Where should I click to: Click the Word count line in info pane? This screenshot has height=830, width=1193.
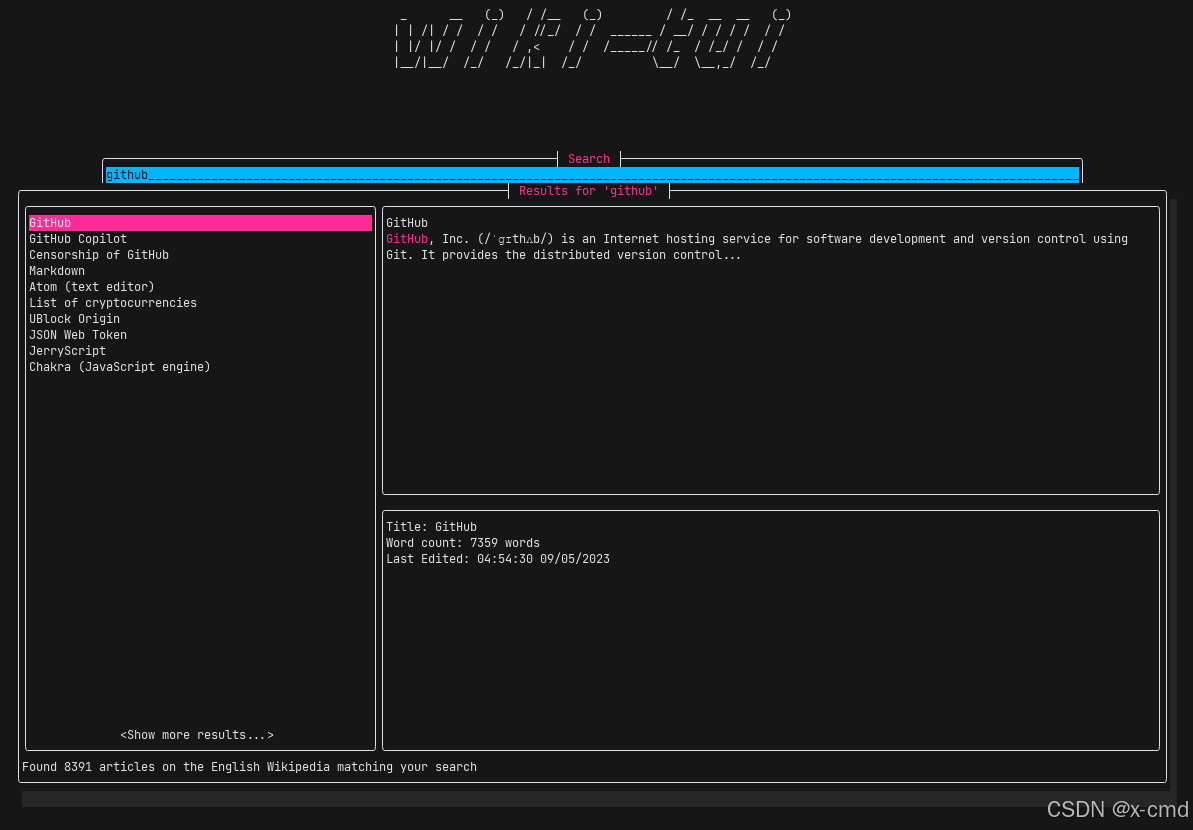click(x=463, y=543)
